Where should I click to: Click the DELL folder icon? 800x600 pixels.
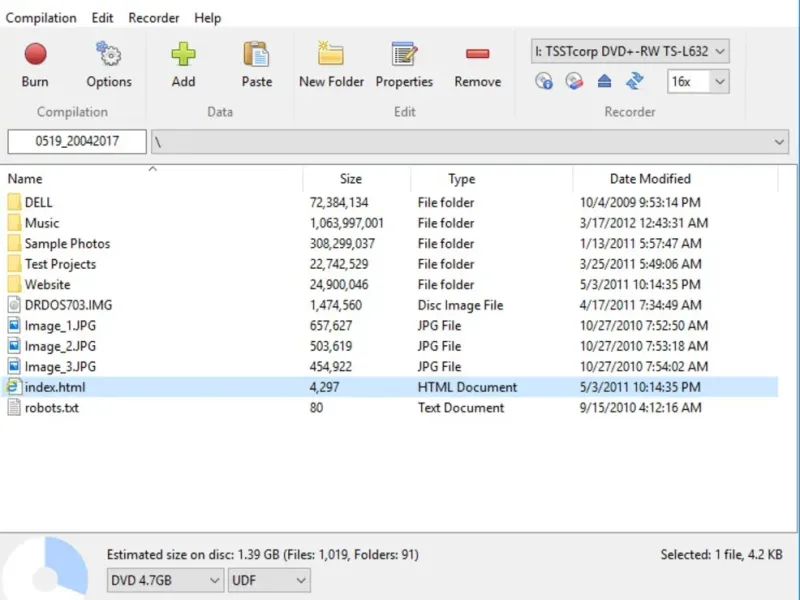pyautogui.click(x=14, y=202)
